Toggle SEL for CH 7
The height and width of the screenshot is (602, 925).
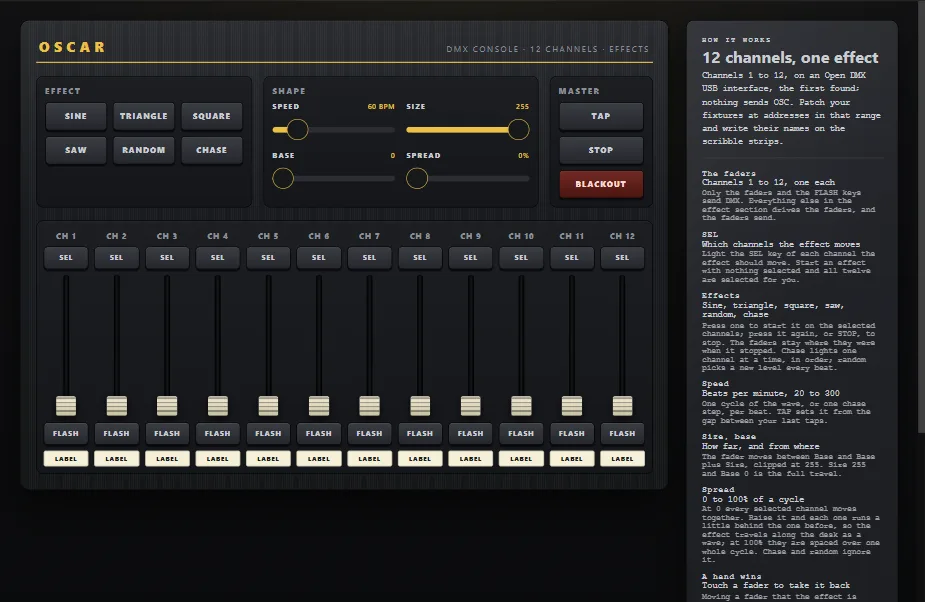[369, 258]
